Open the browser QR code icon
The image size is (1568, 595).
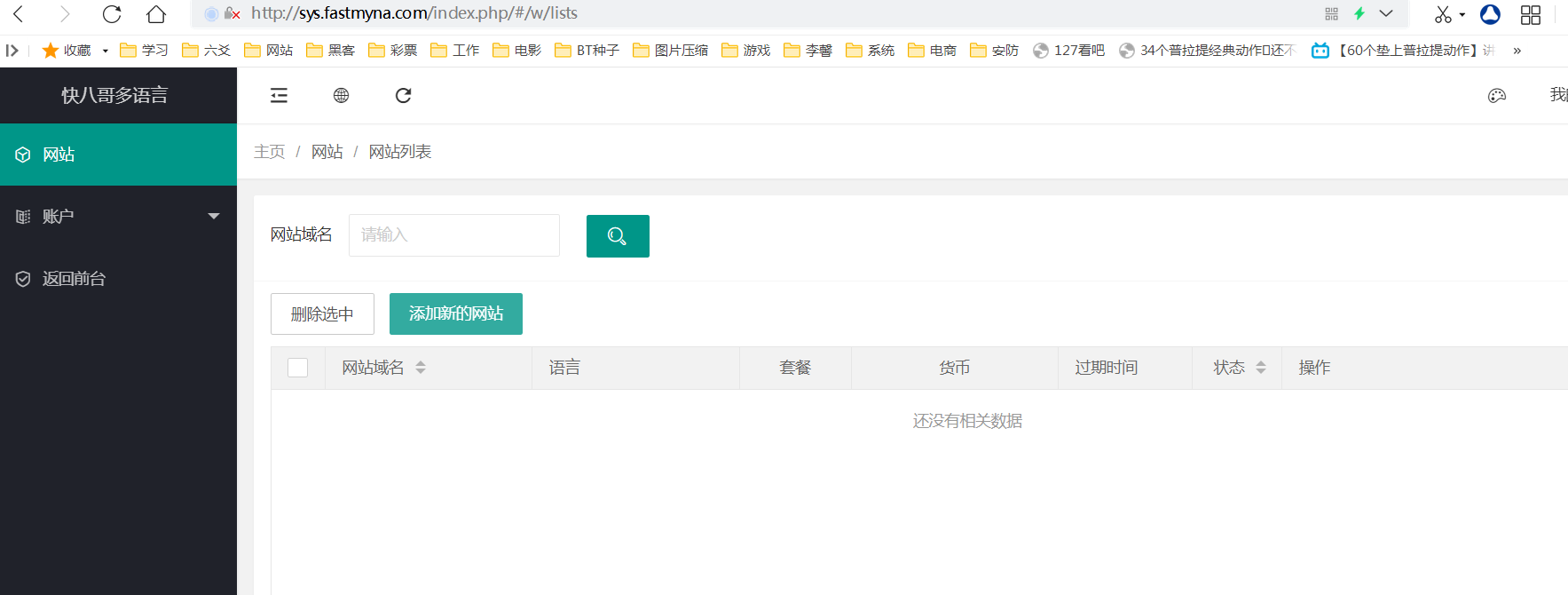(1331, 14)
